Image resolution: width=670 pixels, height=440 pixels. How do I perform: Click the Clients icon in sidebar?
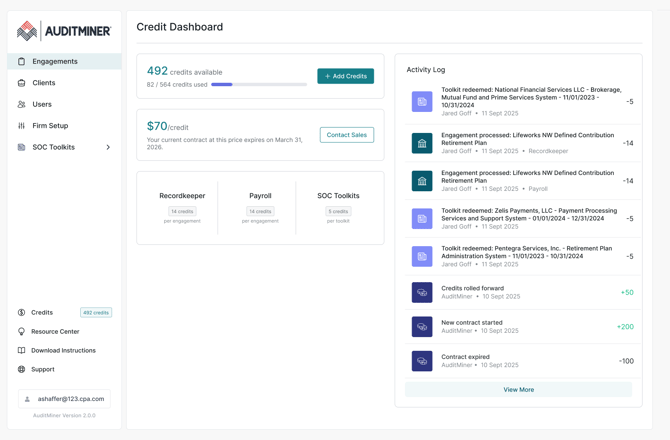click(22, 83)
